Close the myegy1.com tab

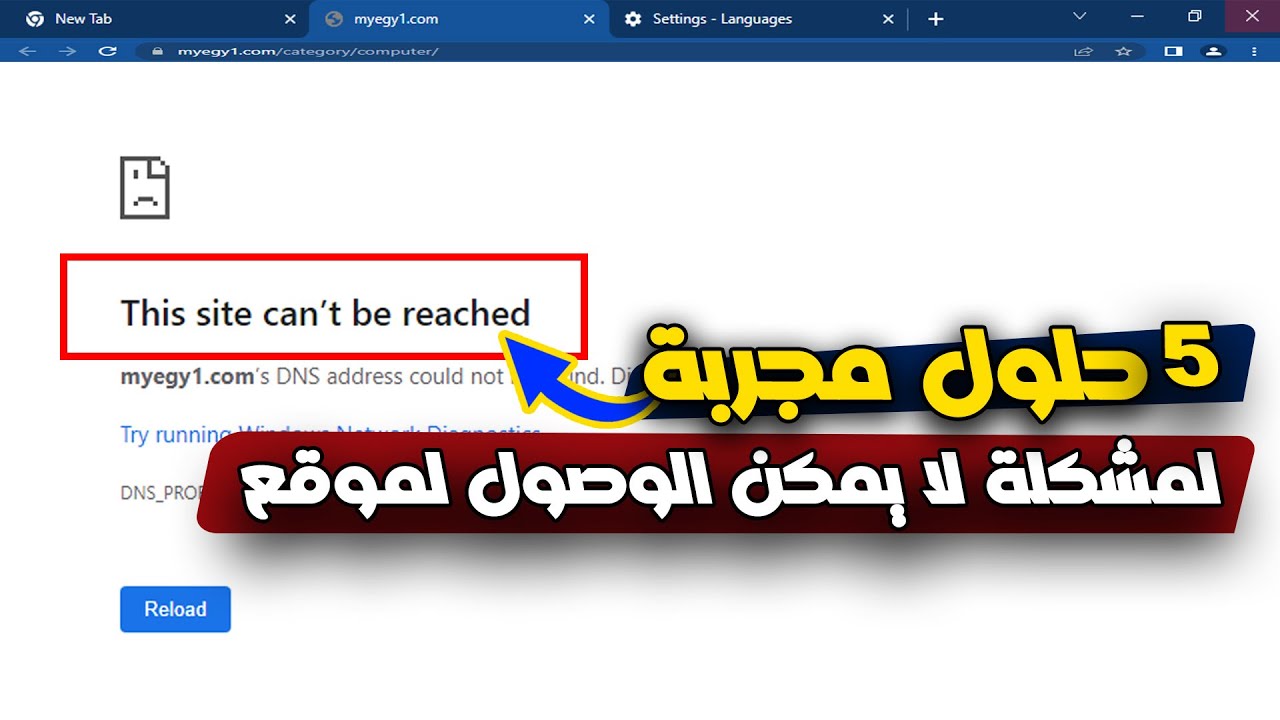pos(590,19)
